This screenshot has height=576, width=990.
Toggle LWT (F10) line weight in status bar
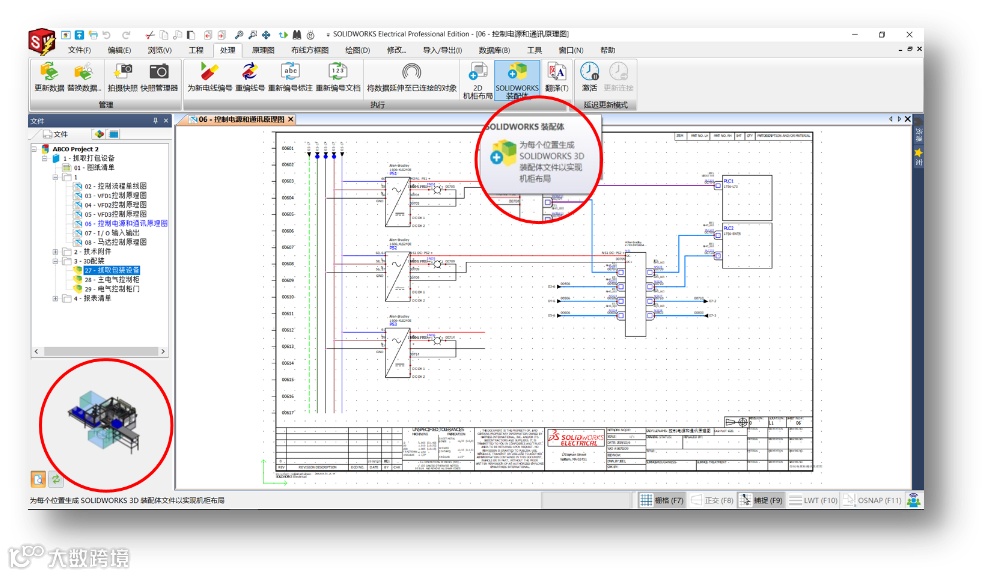coord(813,500)
